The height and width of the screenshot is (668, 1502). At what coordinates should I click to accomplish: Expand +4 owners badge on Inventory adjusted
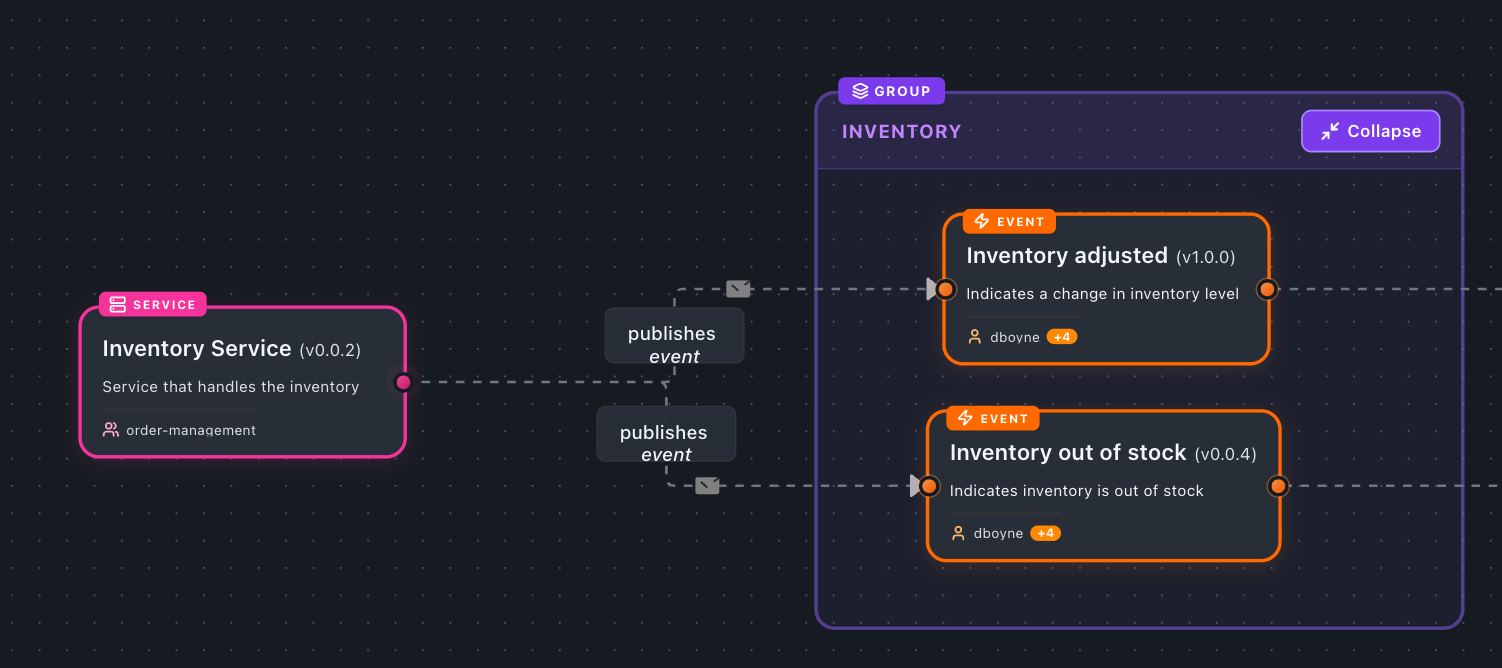(x=1061, y=337)
